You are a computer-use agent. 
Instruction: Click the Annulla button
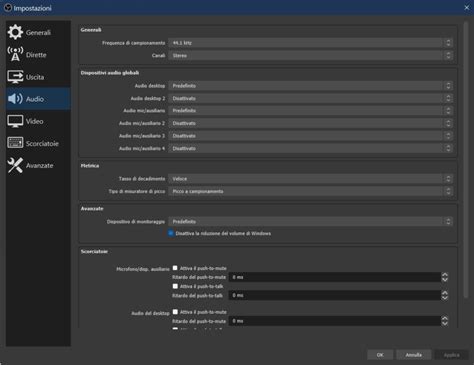pos(414,355)
